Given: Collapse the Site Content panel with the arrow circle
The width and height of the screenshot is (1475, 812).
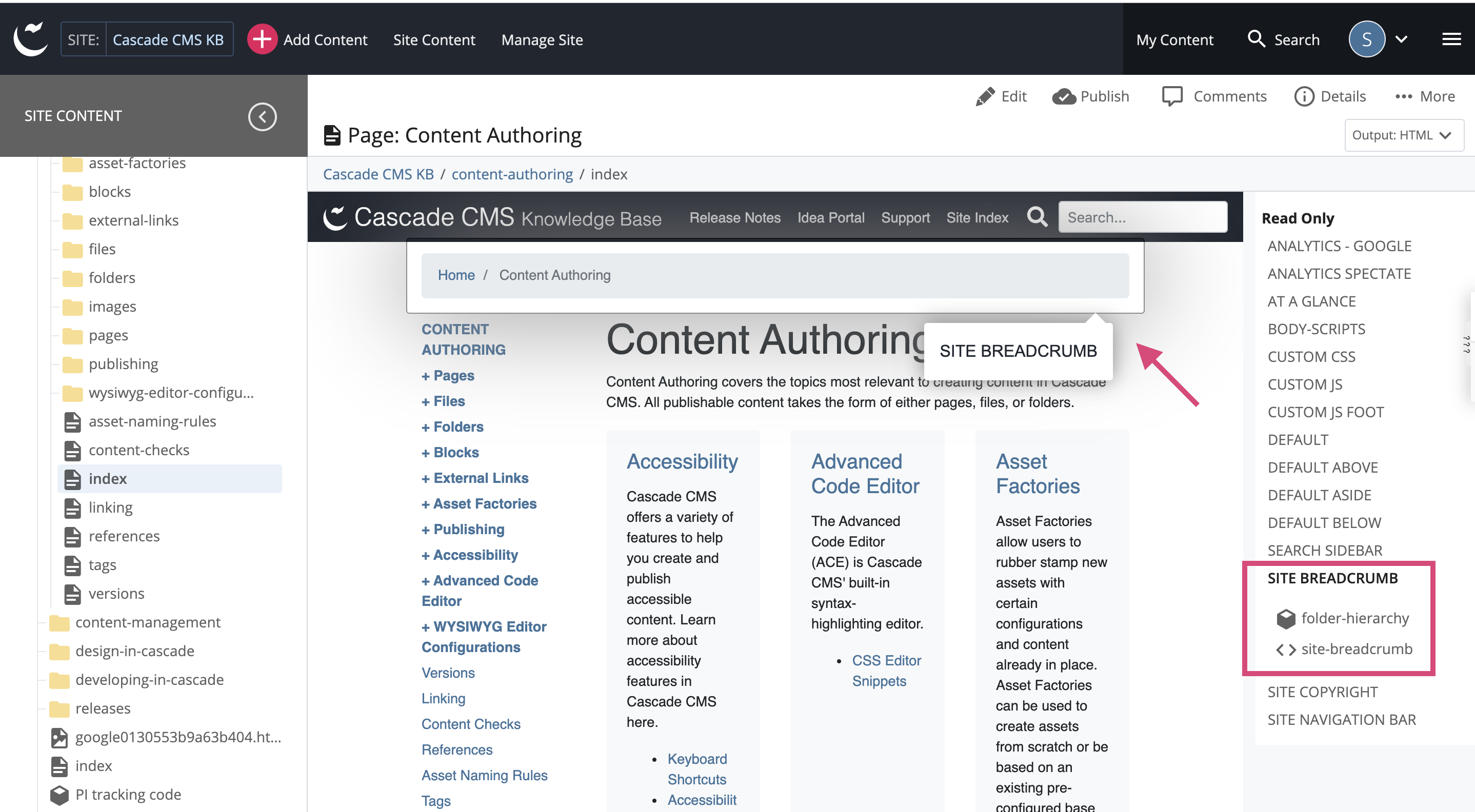Looking at the screenshot, I should pos(262,116).
